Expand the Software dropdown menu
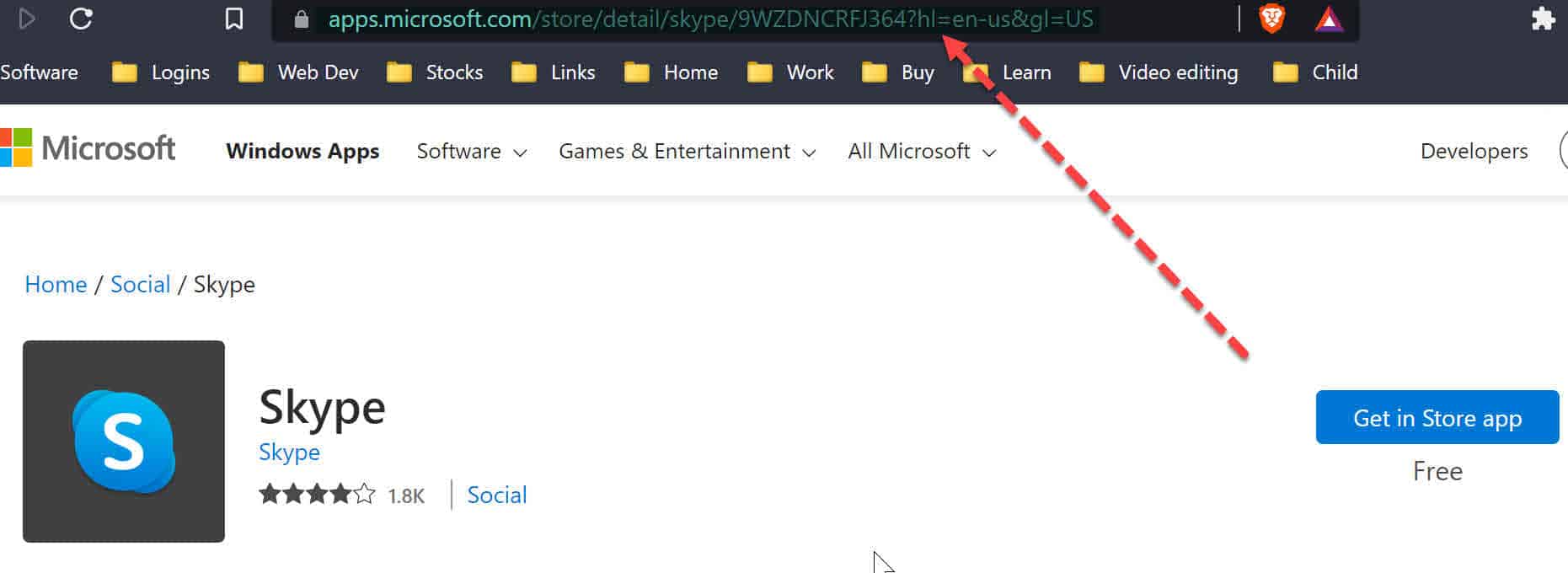The width and height of the screenshot is (1568, 573). click(472, 152)
